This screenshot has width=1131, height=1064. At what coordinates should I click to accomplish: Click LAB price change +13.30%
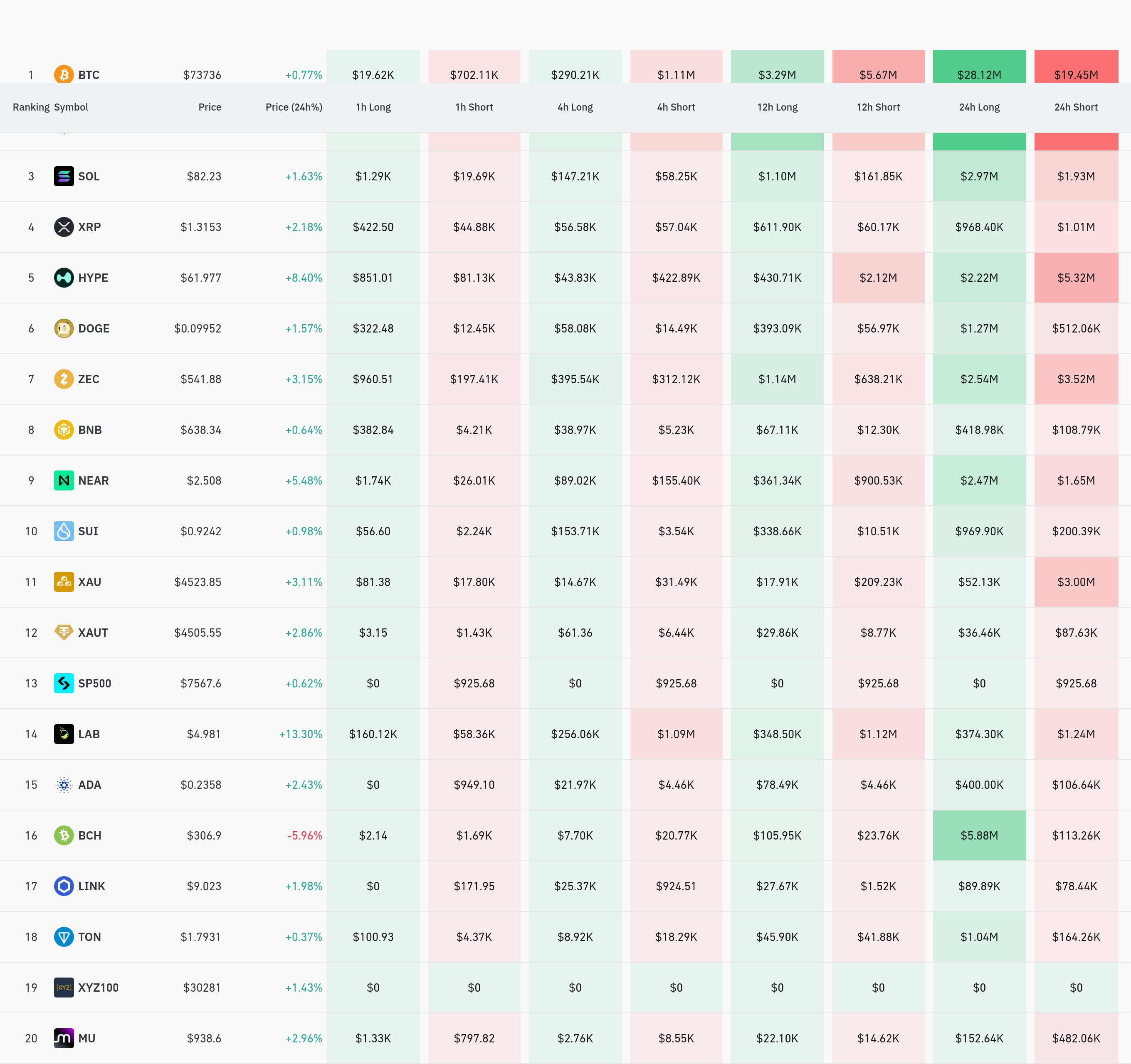300,734
